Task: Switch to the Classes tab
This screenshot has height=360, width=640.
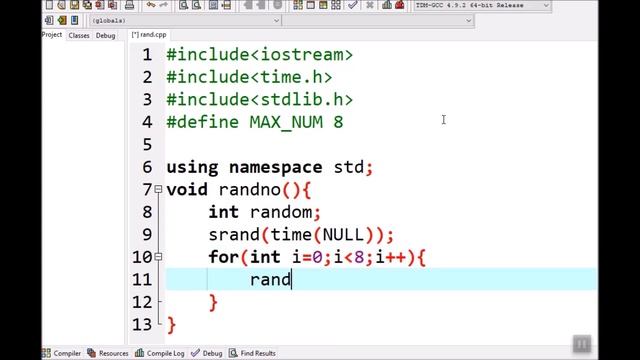Action: tap(79, 36)
